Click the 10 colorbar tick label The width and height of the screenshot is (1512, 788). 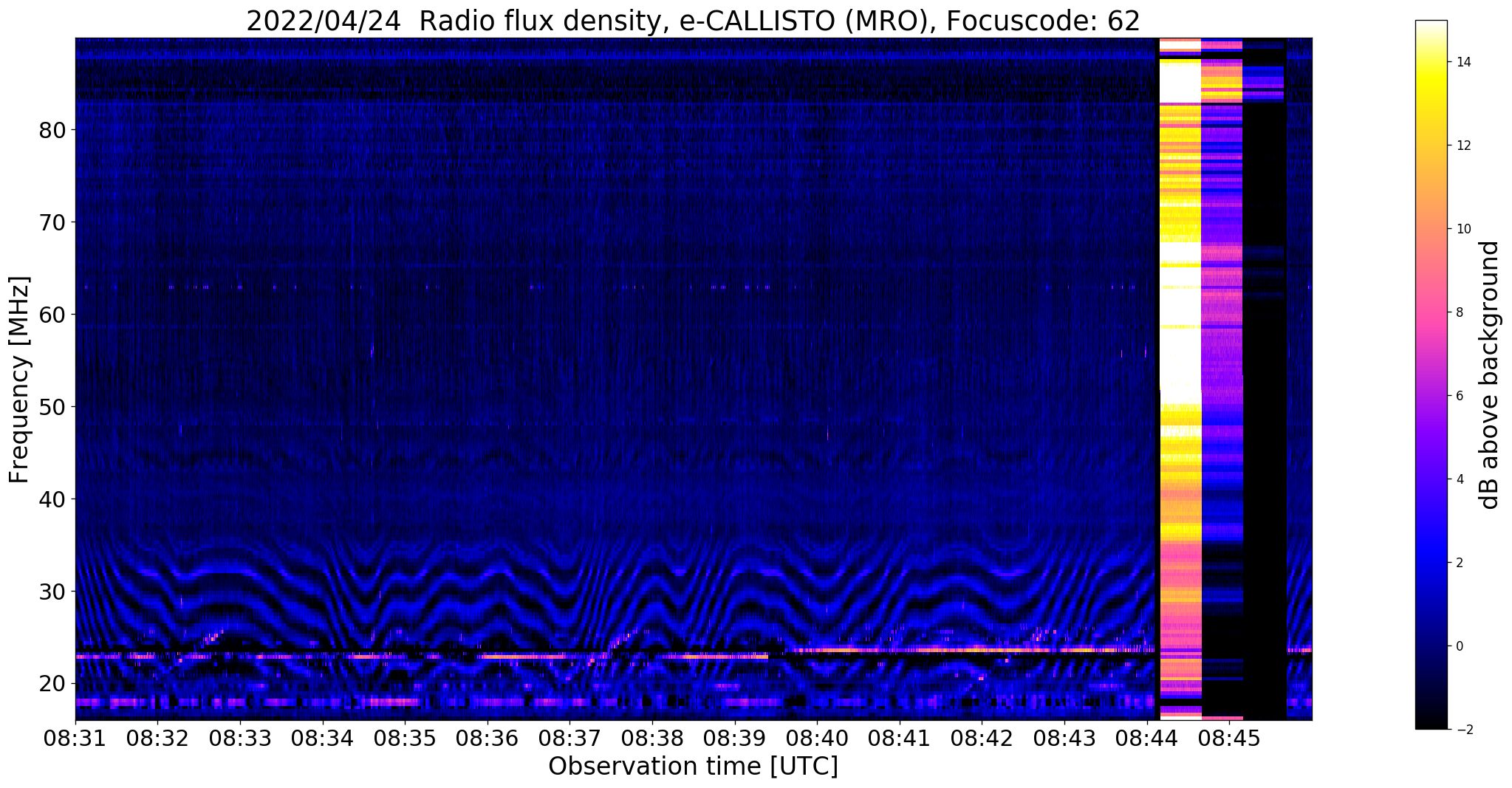pos(1462,229)
